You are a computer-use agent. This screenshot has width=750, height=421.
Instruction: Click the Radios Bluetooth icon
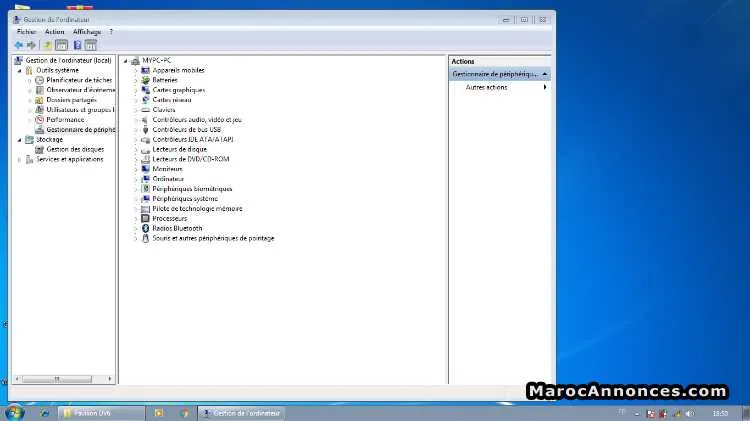(x=145, y=228)
